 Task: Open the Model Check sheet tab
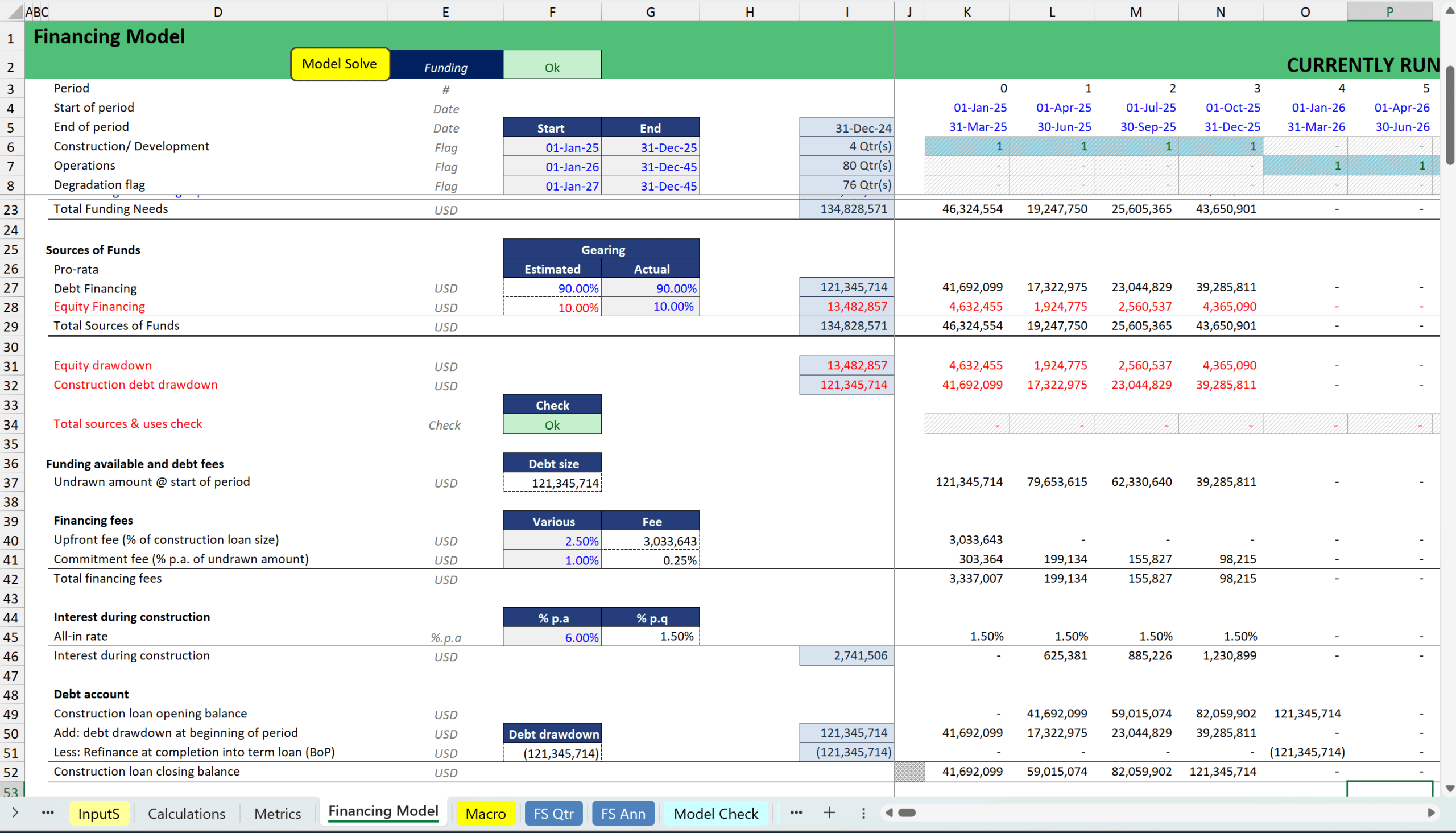pos(715,814)
